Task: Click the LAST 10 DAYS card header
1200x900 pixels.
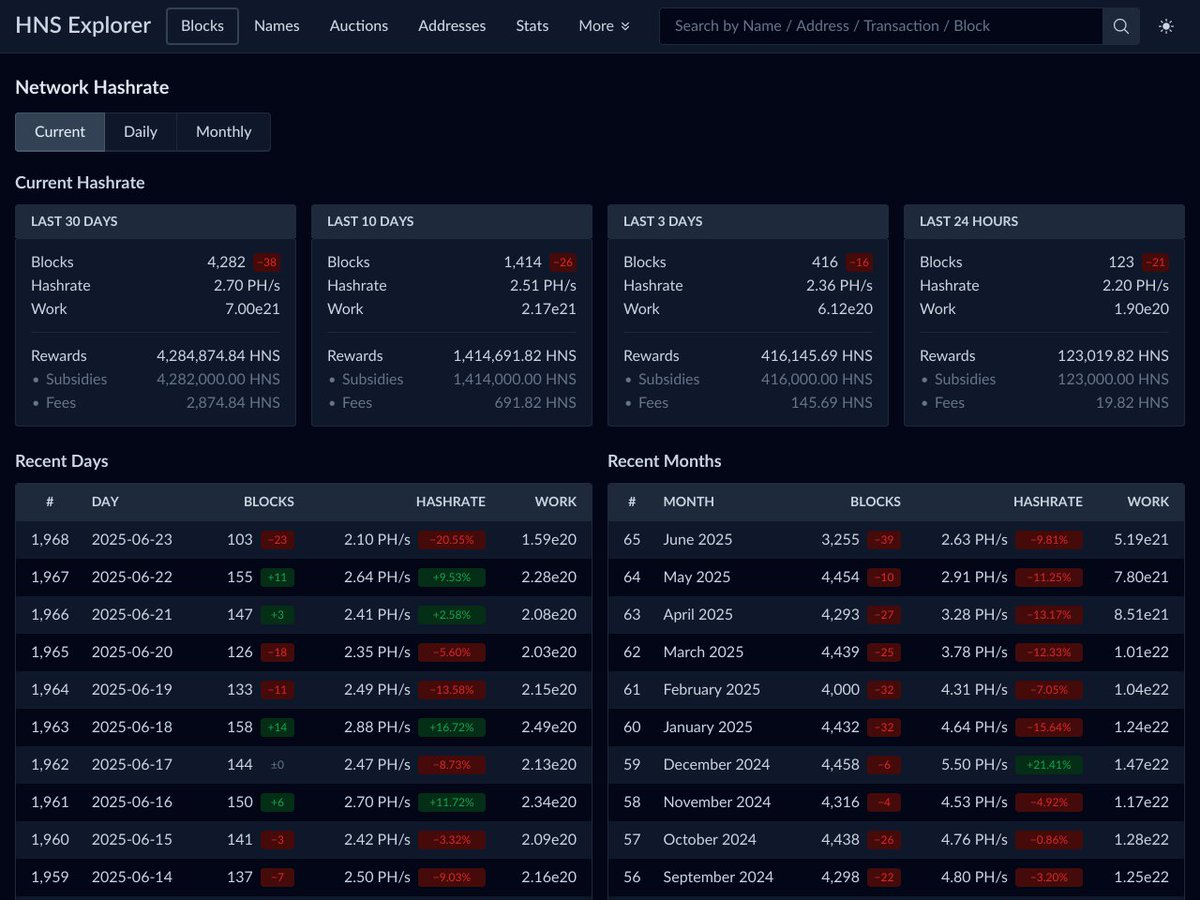Action: coord(451,221)
